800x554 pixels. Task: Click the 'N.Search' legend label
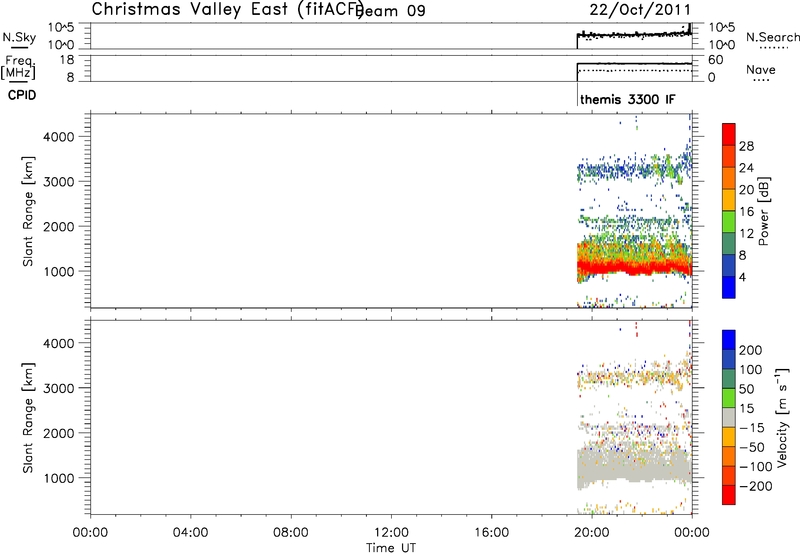(772, 37)
